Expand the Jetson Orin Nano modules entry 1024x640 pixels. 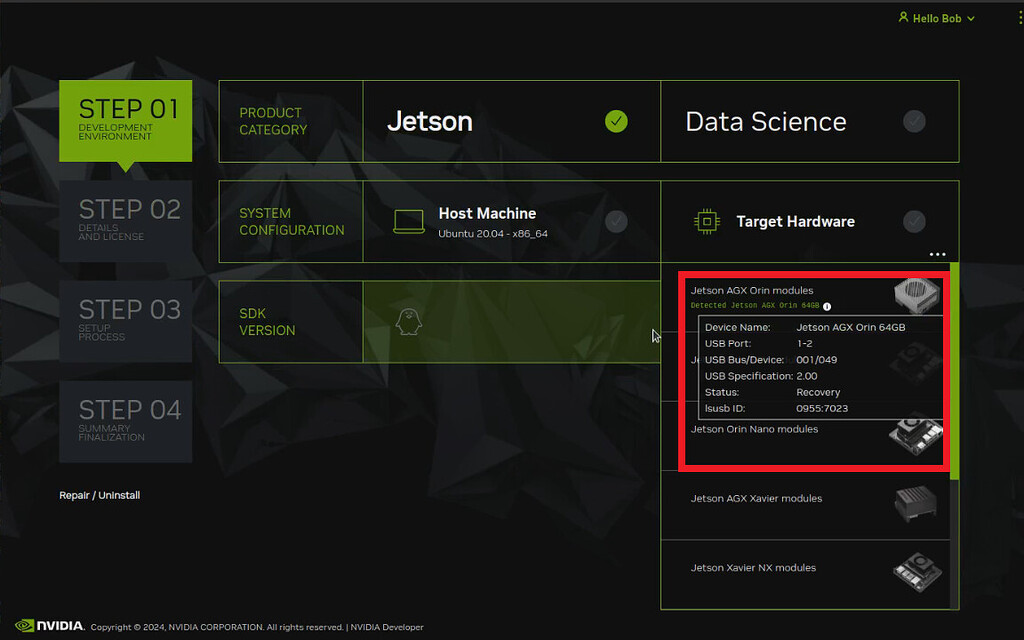[753, 429]
